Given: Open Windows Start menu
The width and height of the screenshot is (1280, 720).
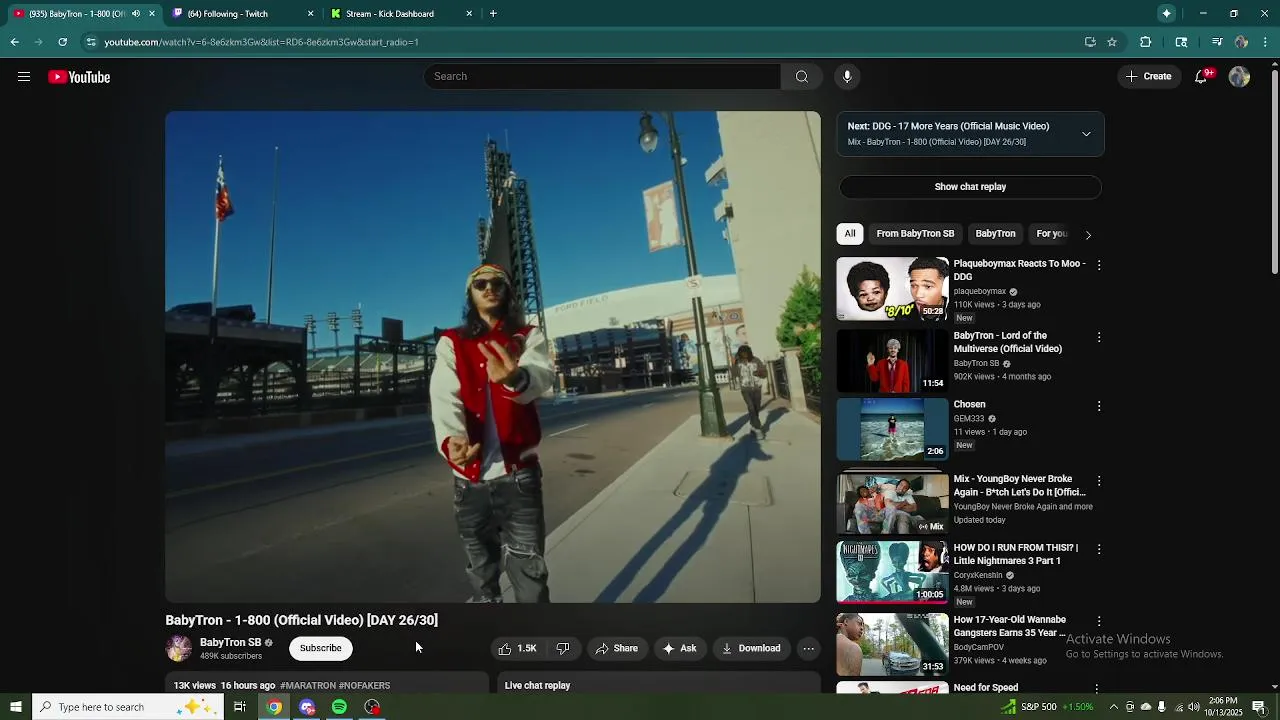Looking at the screenshot, I should pyautogui.click(x=15, y=707).
